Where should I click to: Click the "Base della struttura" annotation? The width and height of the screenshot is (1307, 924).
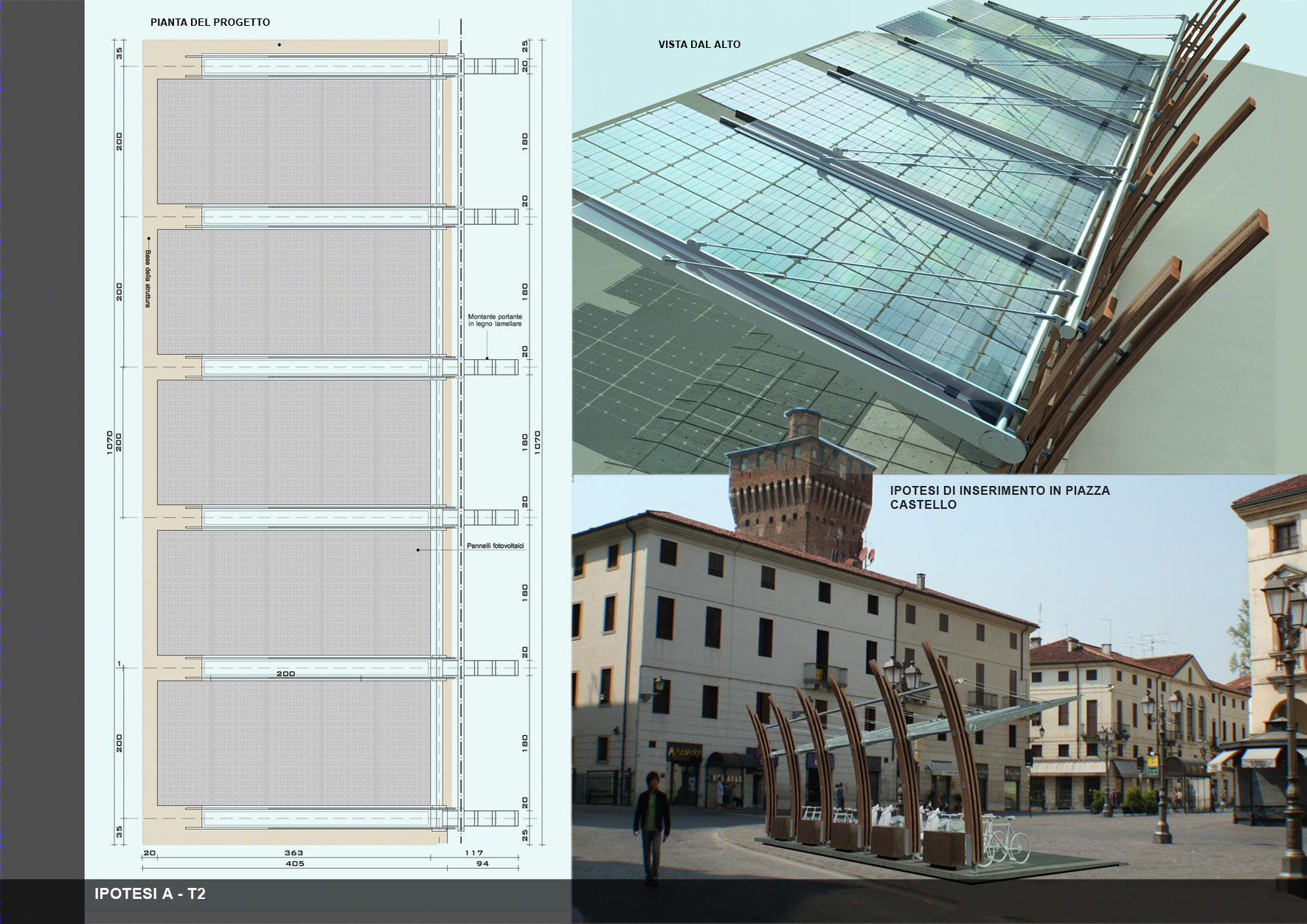tap(148, 279)
